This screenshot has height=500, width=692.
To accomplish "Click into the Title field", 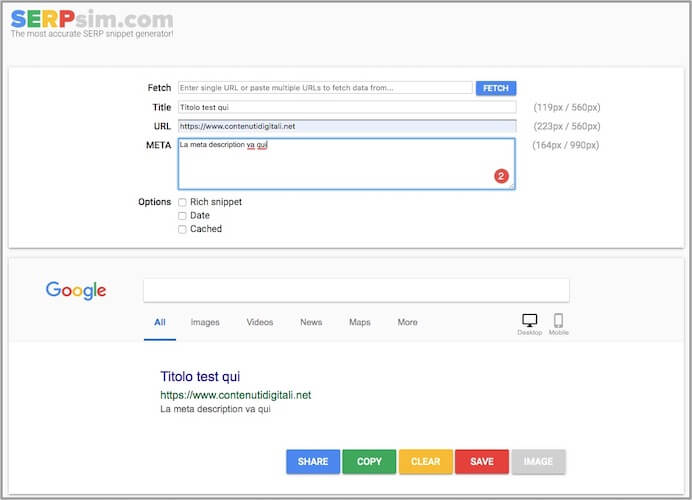I will pyautogui.click(x=347, y=107).
